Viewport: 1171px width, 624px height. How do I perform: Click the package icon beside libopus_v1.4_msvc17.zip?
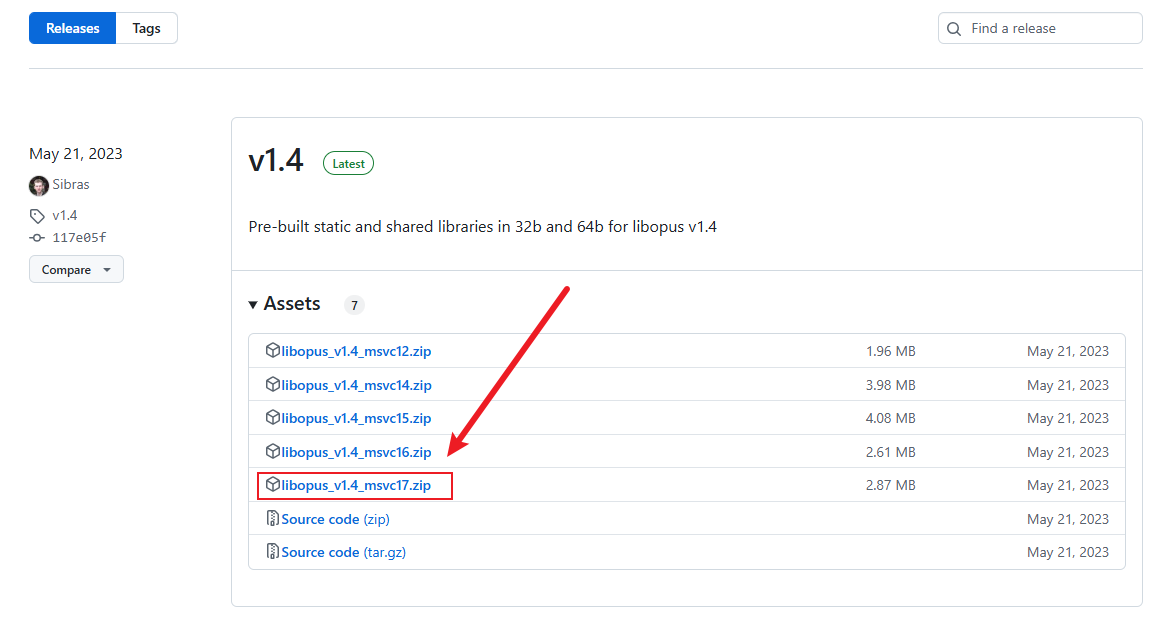(272, 485)
